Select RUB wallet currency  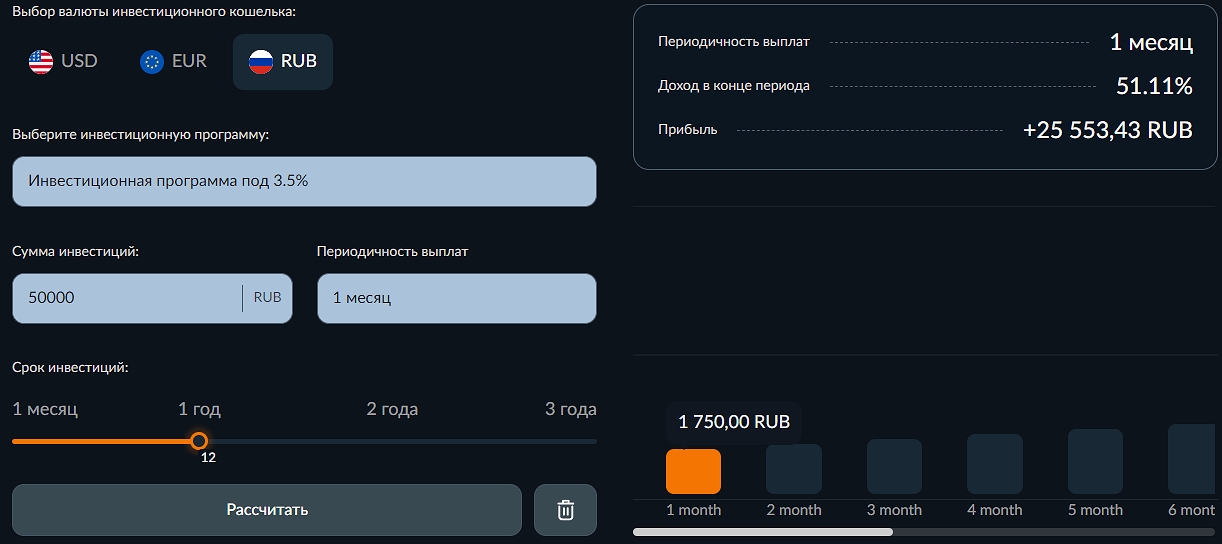point(283,61)
